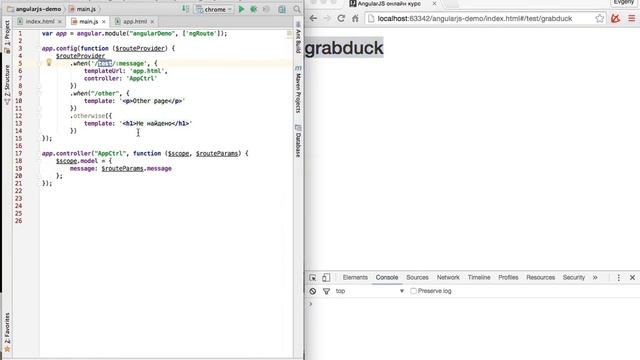Reload the Chrome page
Viewport: 640px width, 360px height.
click(x=341, y=18)
